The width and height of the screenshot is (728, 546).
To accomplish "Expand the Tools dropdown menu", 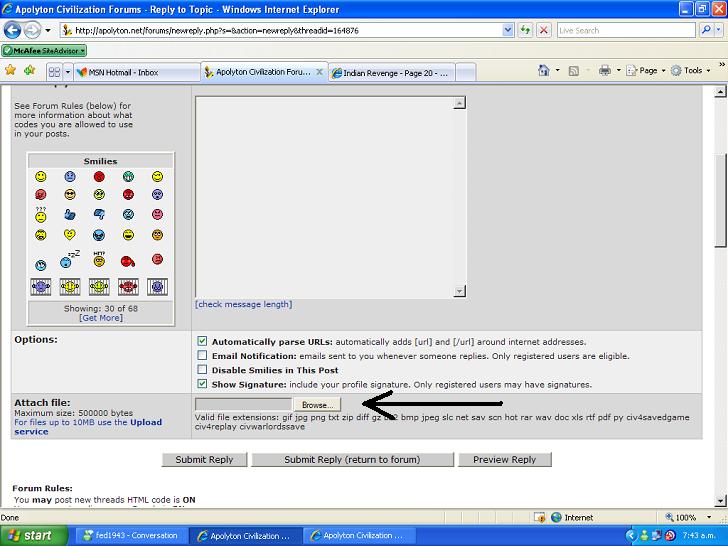I will point(692,71).
